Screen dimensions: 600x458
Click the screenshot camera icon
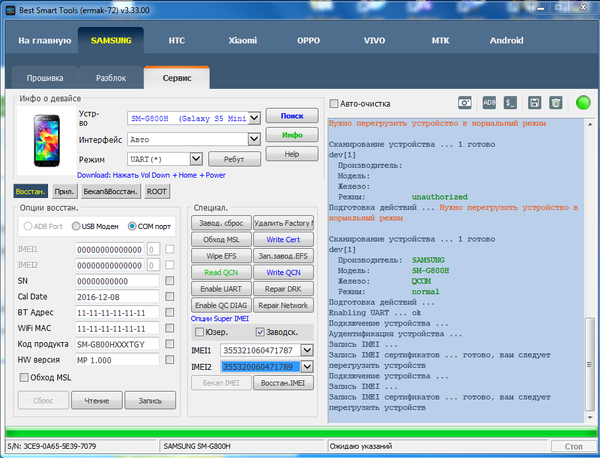(x=465, y=102)
